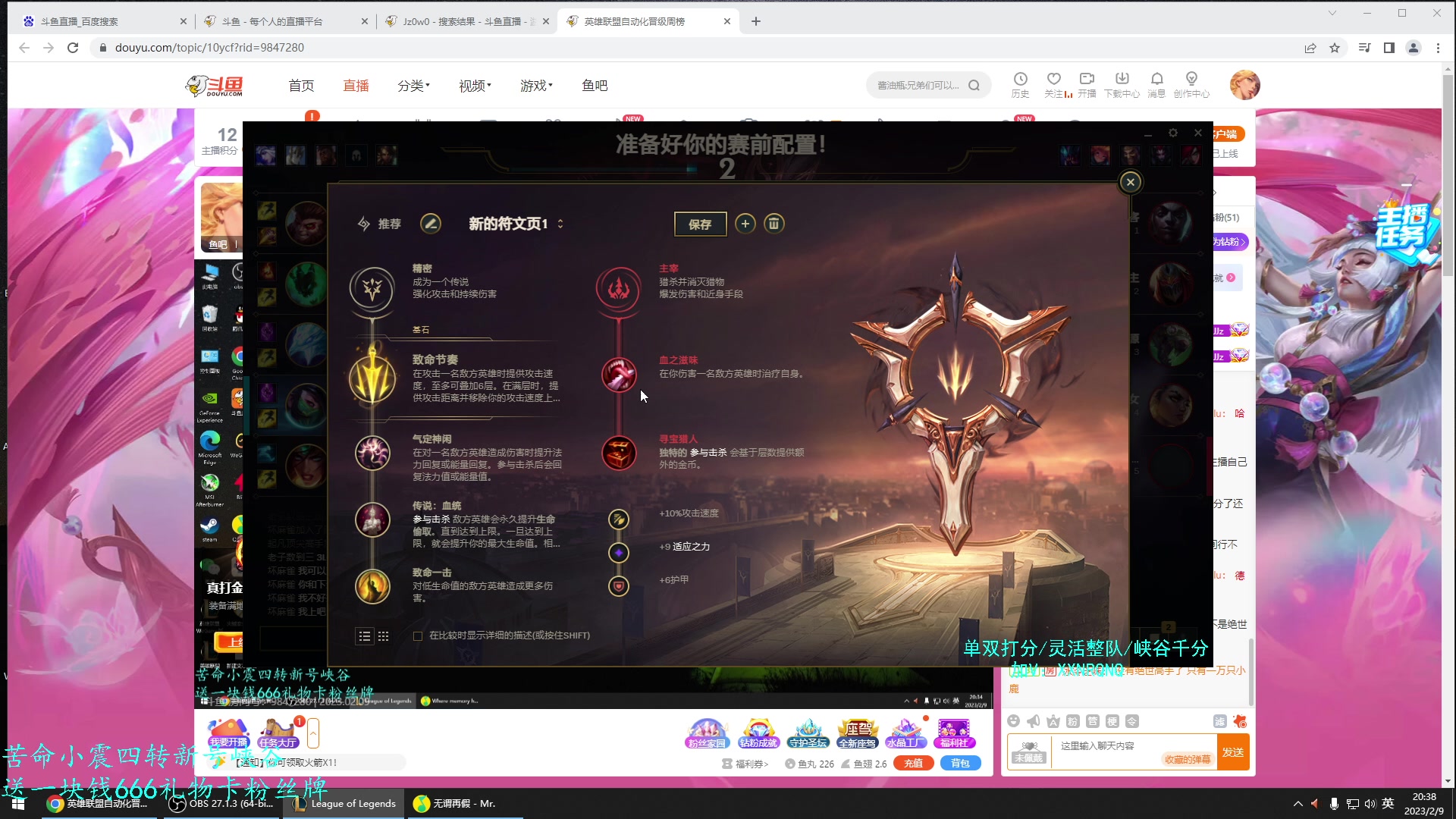Select the Treasure Hunter (寻宝猎人) rune

(x=619, y=453)
